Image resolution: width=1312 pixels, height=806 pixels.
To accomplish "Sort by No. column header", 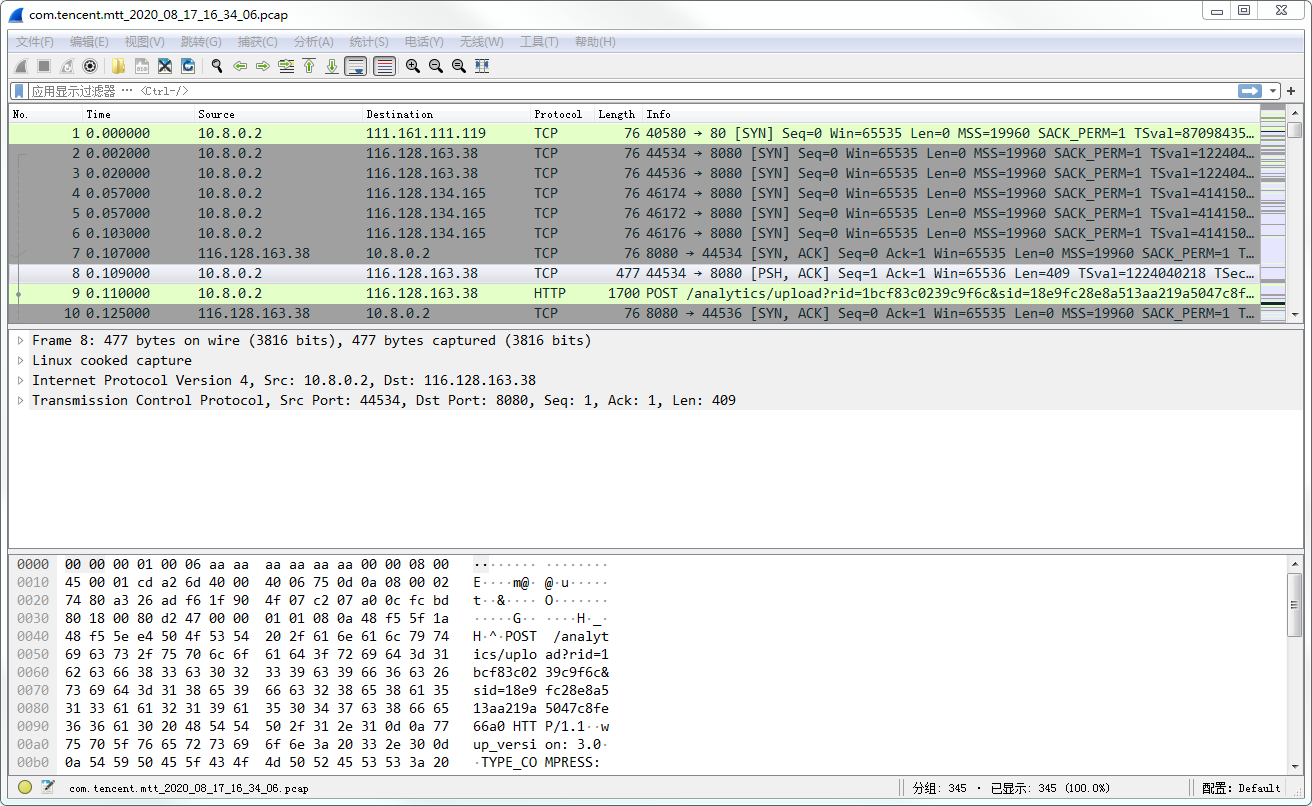I will (x=46, y=114).
